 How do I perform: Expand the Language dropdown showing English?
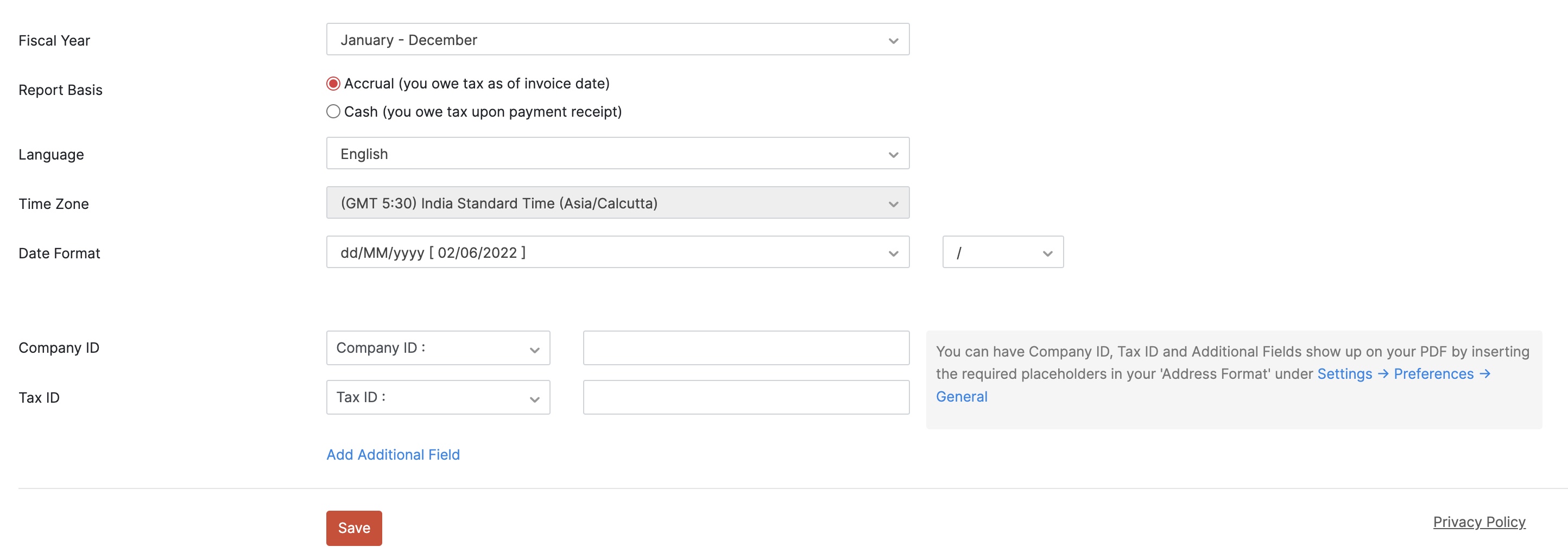click(x=617, y=153)
